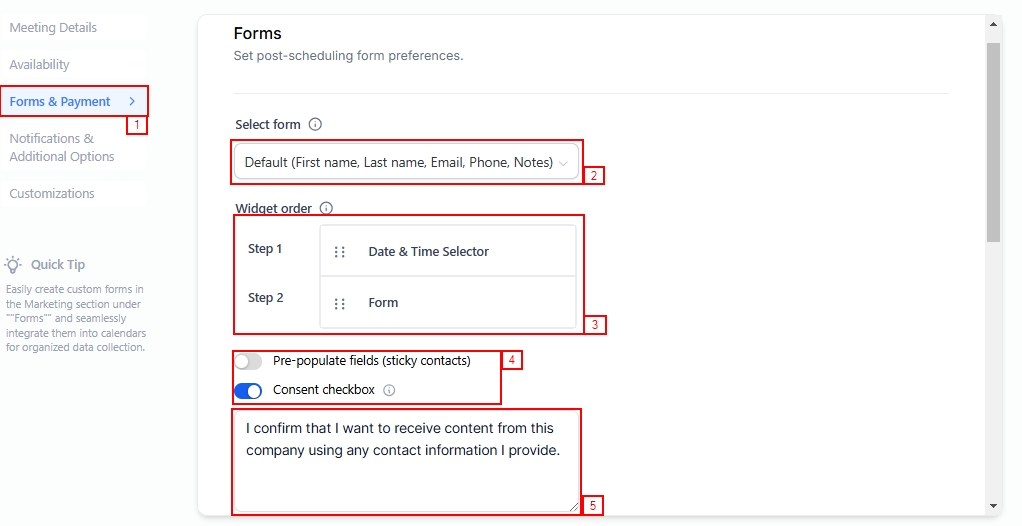Enable Pre-populate fields toggle
Image resolution: width=1022 pixels, height=526 pixels.
tap(248, 361)
